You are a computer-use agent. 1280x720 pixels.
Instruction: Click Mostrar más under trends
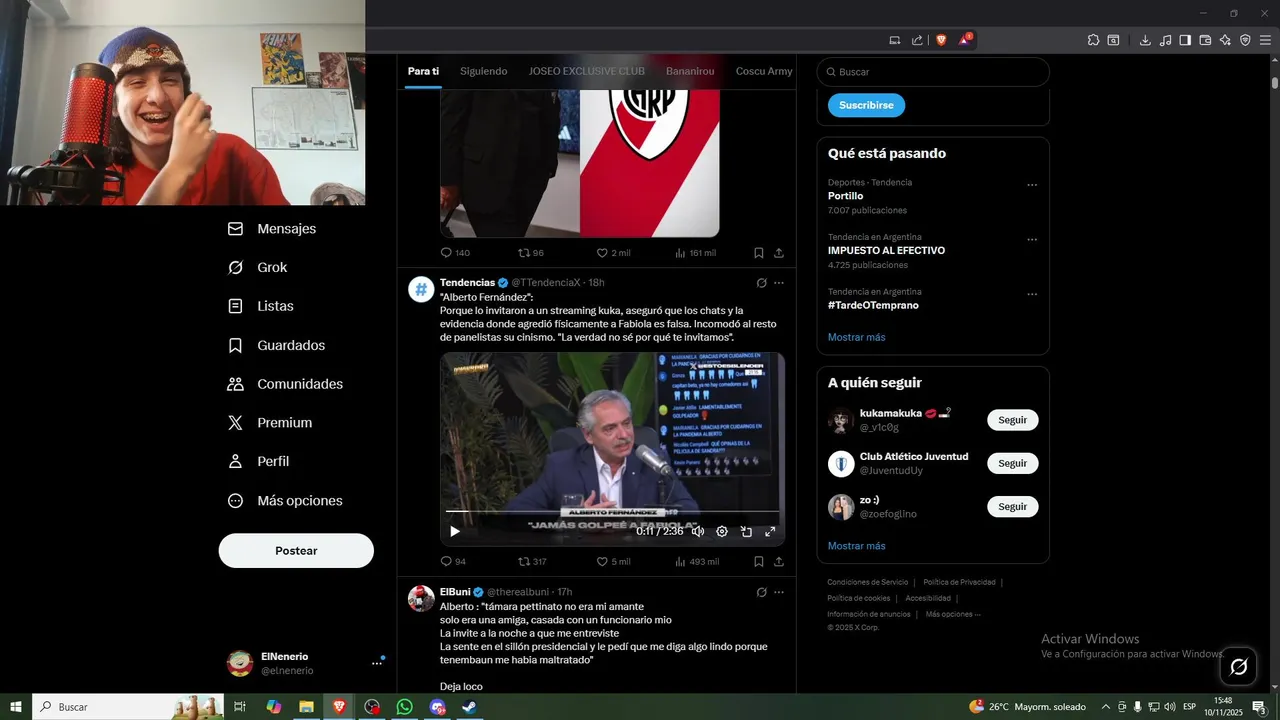pyautogui.click(x=856, y=338)
